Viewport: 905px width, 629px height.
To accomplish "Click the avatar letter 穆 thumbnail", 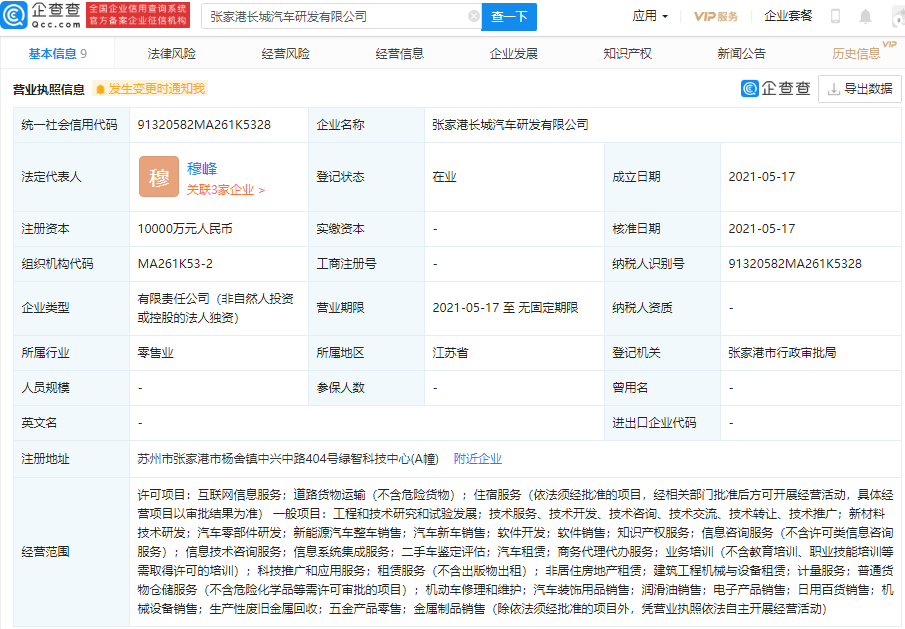I will point(159,176).
